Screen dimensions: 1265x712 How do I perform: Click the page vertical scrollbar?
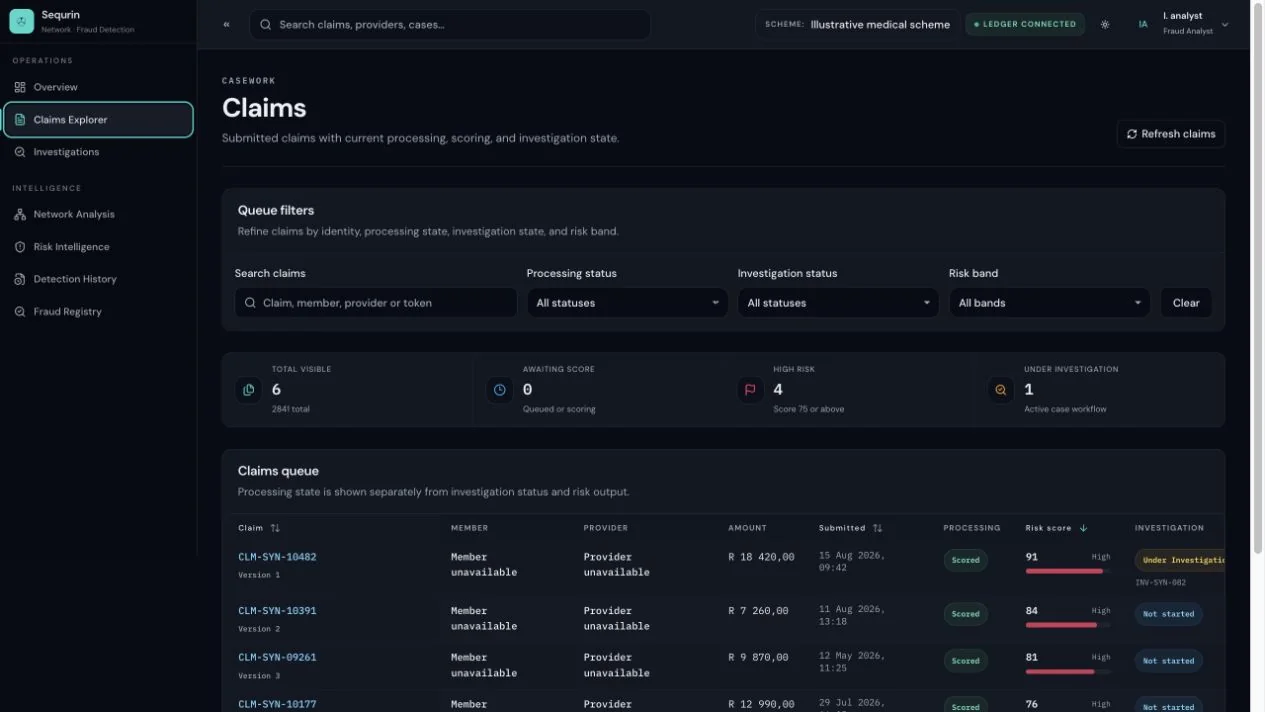click(x=1257, y=280)
